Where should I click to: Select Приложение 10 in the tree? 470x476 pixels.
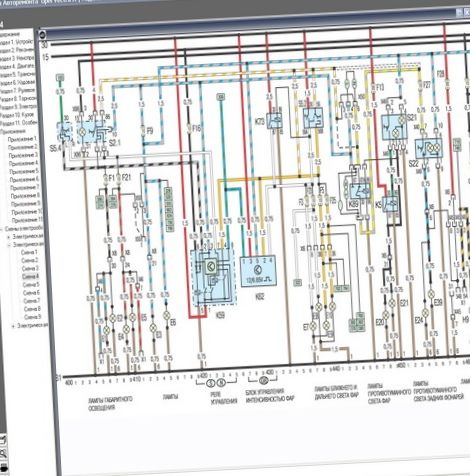[27, 212]
